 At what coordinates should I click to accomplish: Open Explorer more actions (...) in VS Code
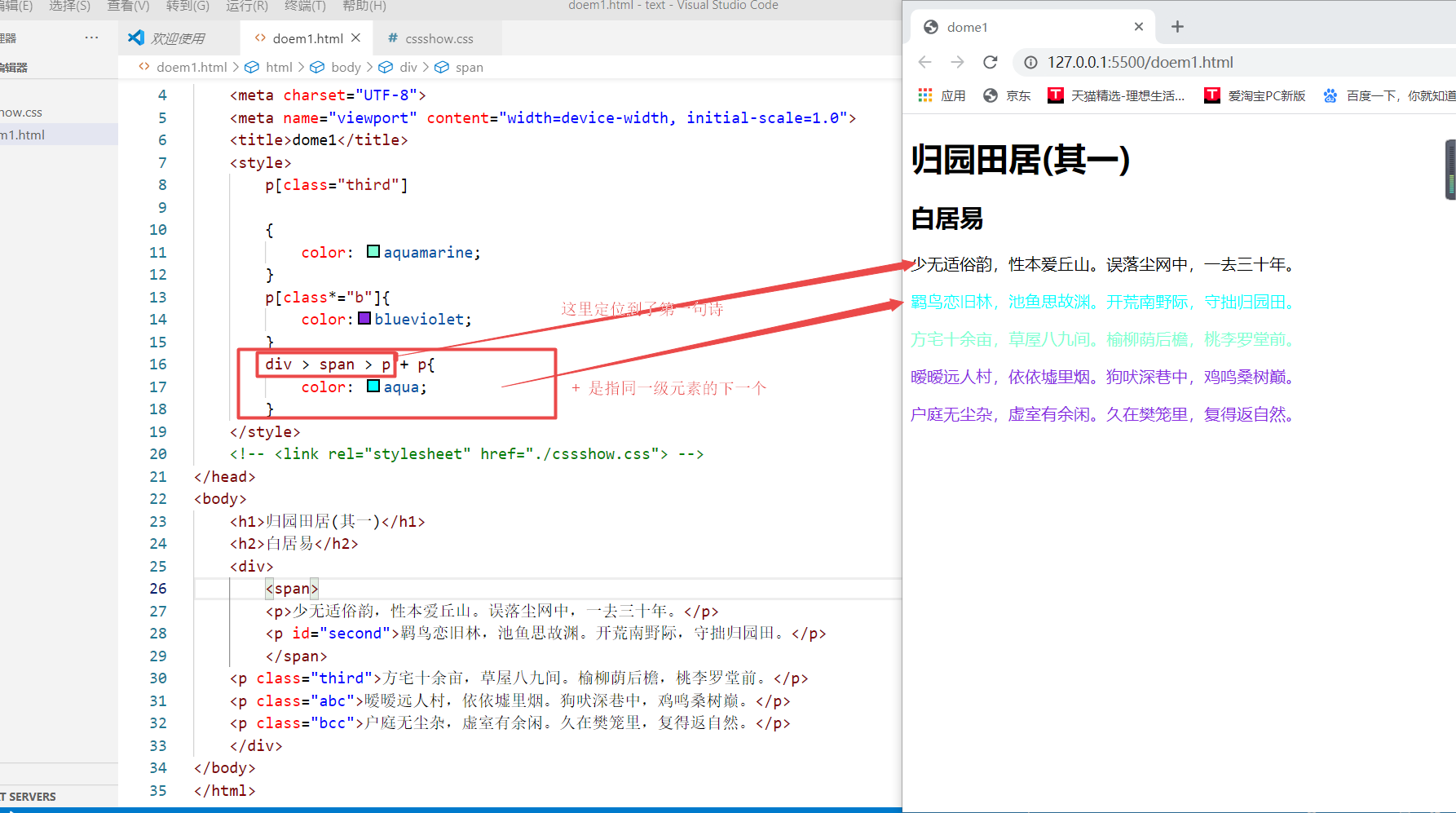pos(91,37)
